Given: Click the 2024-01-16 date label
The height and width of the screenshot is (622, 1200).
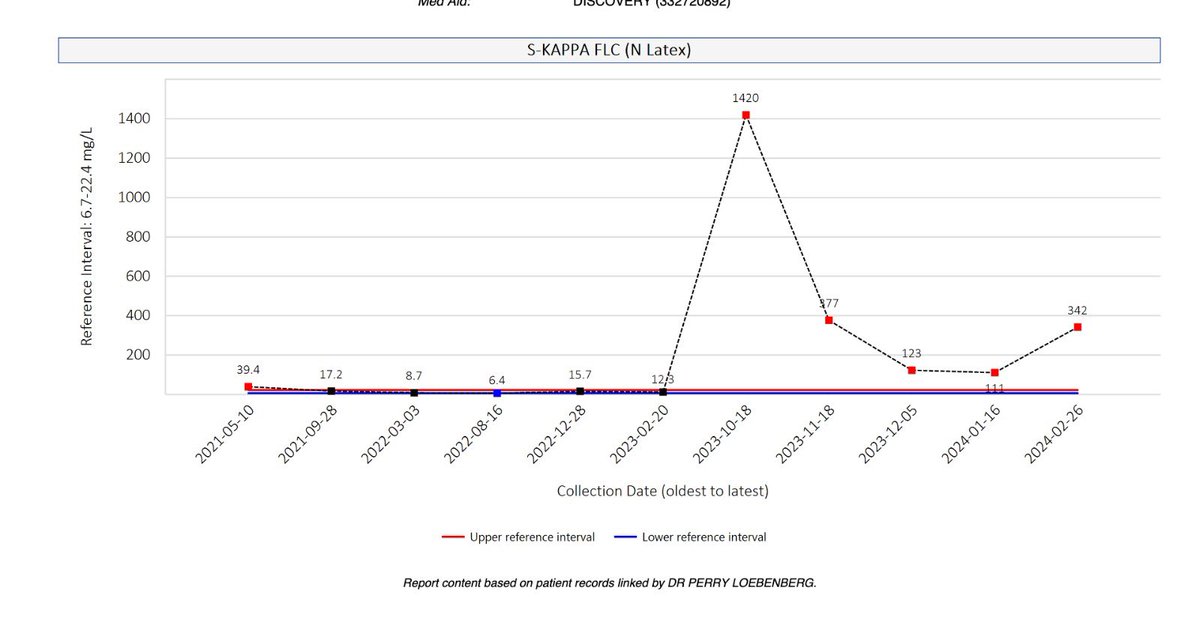Looking at the screenshot, I should [971, 435].
